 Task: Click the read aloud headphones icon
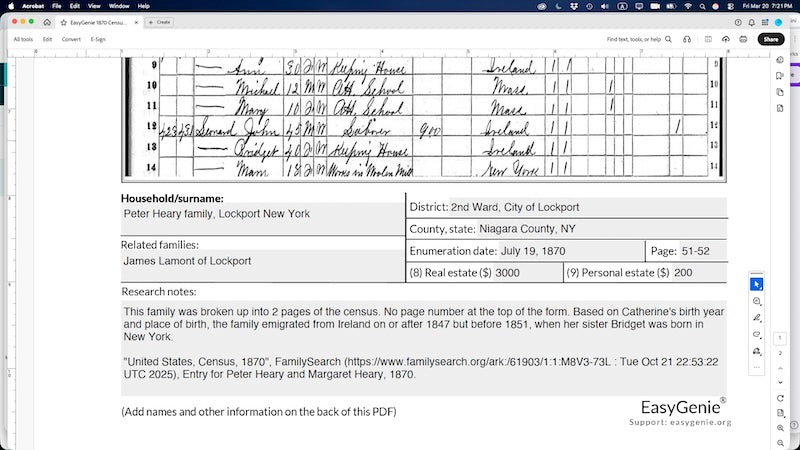pyautogui.click(x=687, y=39)
